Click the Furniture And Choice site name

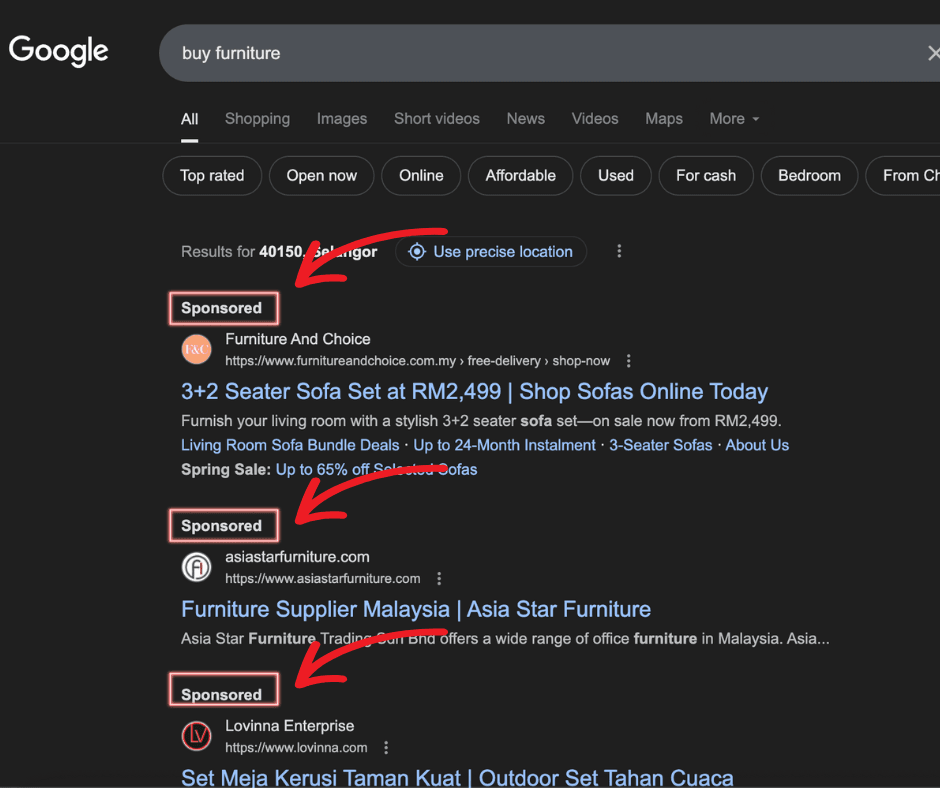[x=298, y=339]
